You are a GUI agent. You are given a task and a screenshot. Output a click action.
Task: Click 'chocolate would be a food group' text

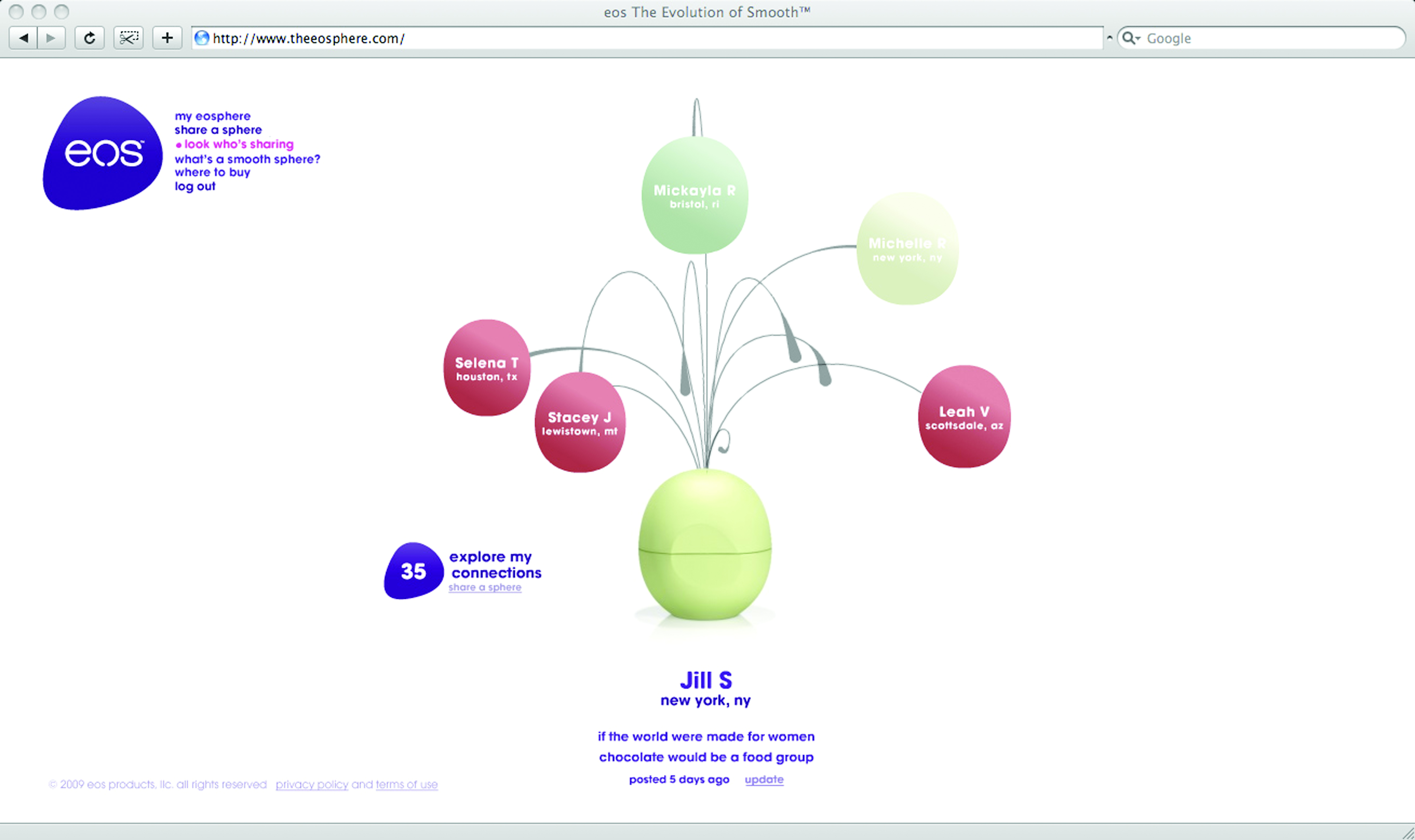coord(706,757)
